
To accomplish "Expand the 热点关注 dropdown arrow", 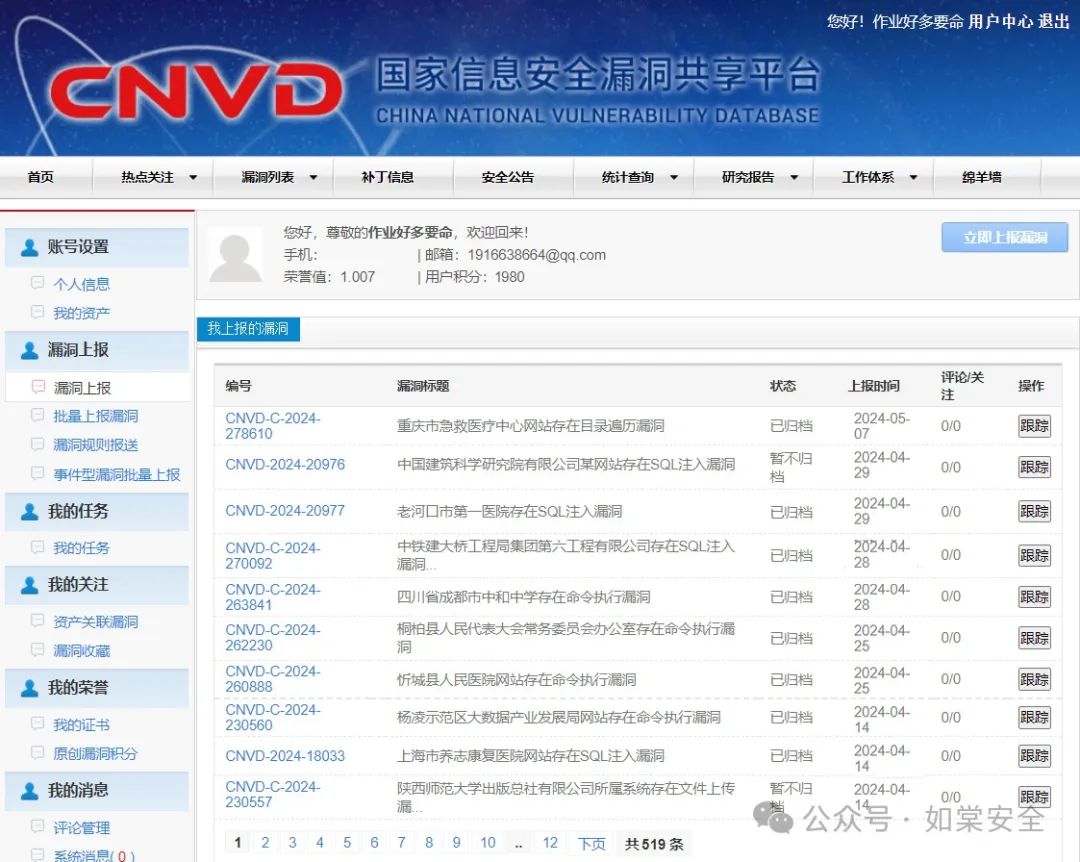I will [x=194, y=178].
